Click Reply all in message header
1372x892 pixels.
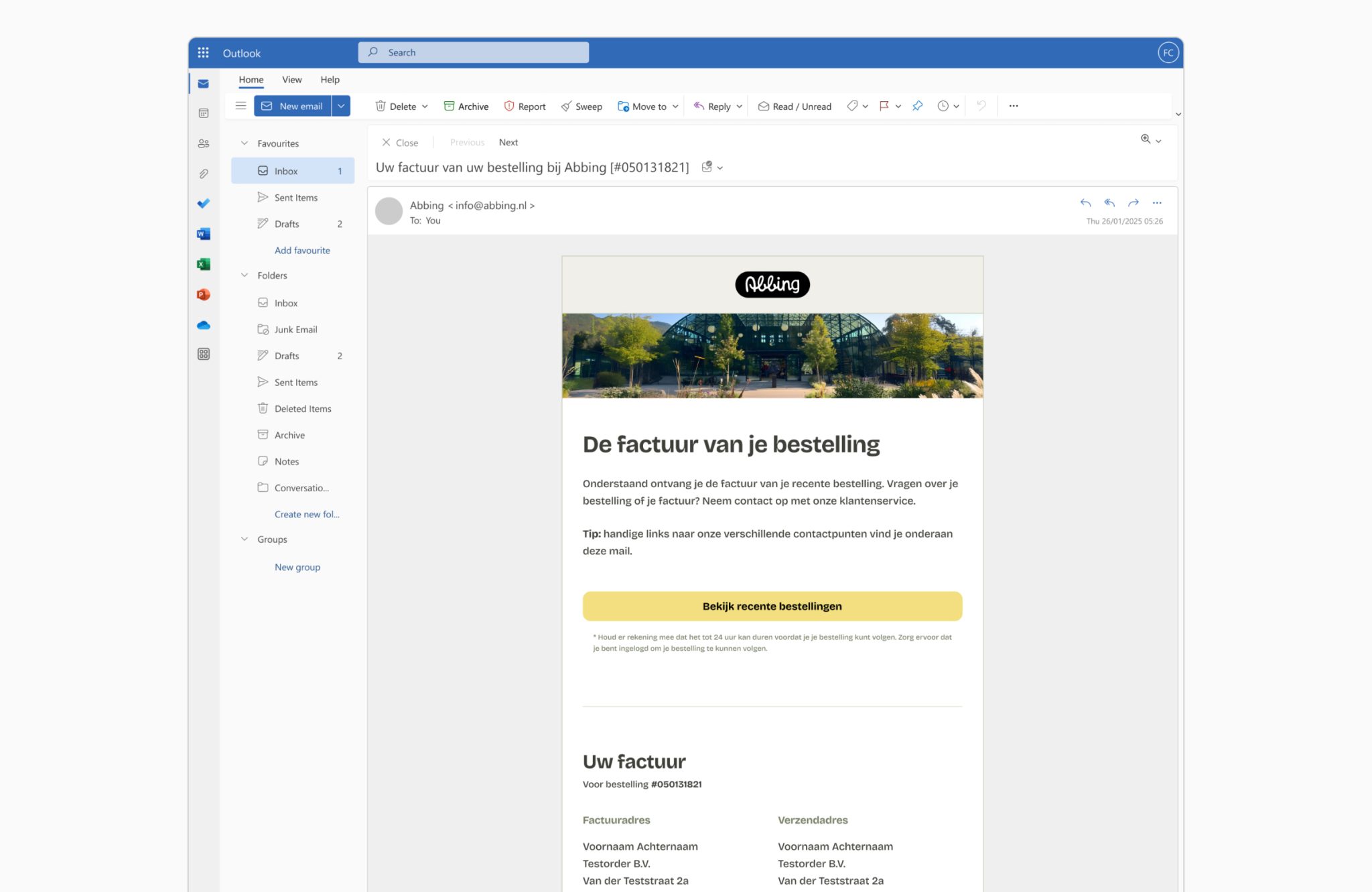pyautogui.click(x=1109, y=202)
